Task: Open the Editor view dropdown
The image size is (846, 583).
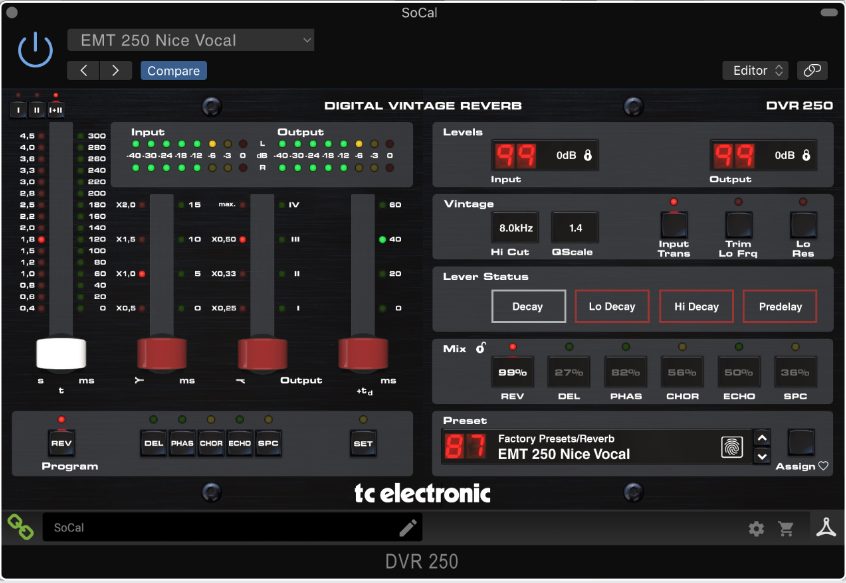Action: tap(755, 70)
